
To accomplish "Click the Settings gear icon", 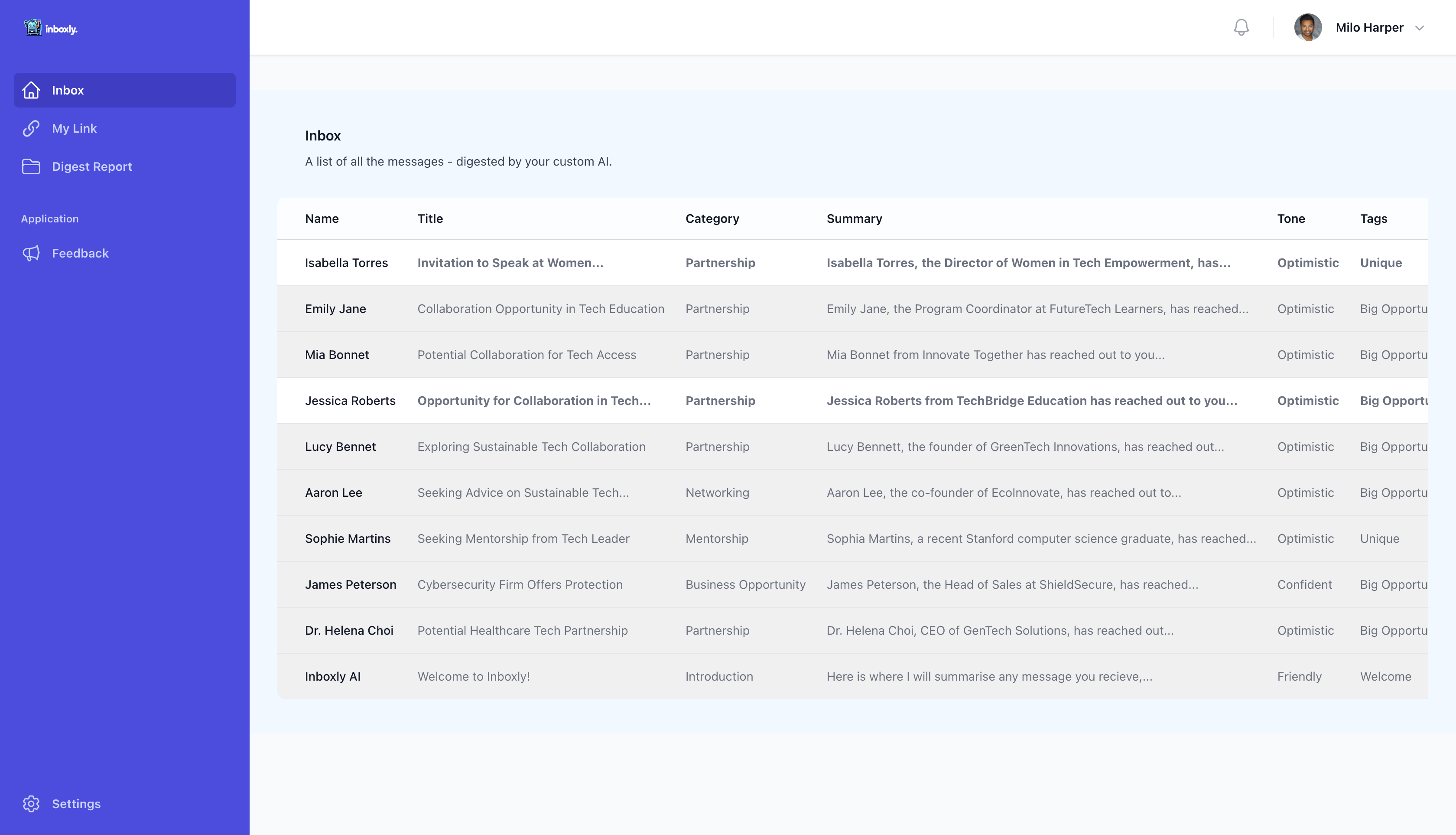I will pos(31,803).
